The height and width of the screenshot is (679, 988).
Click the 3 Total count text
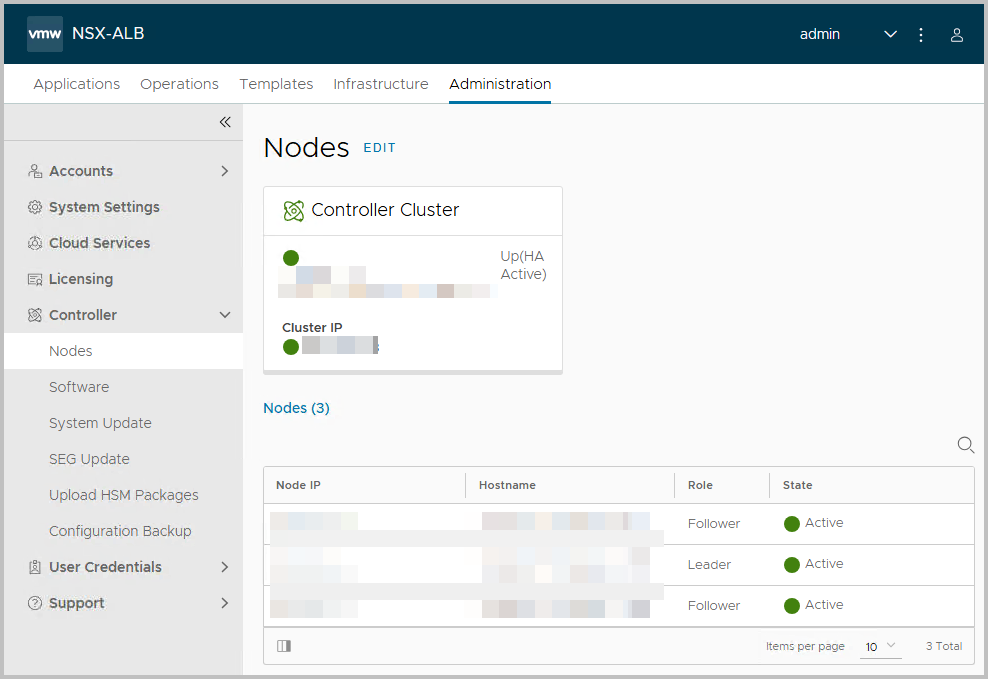[944, 646]
